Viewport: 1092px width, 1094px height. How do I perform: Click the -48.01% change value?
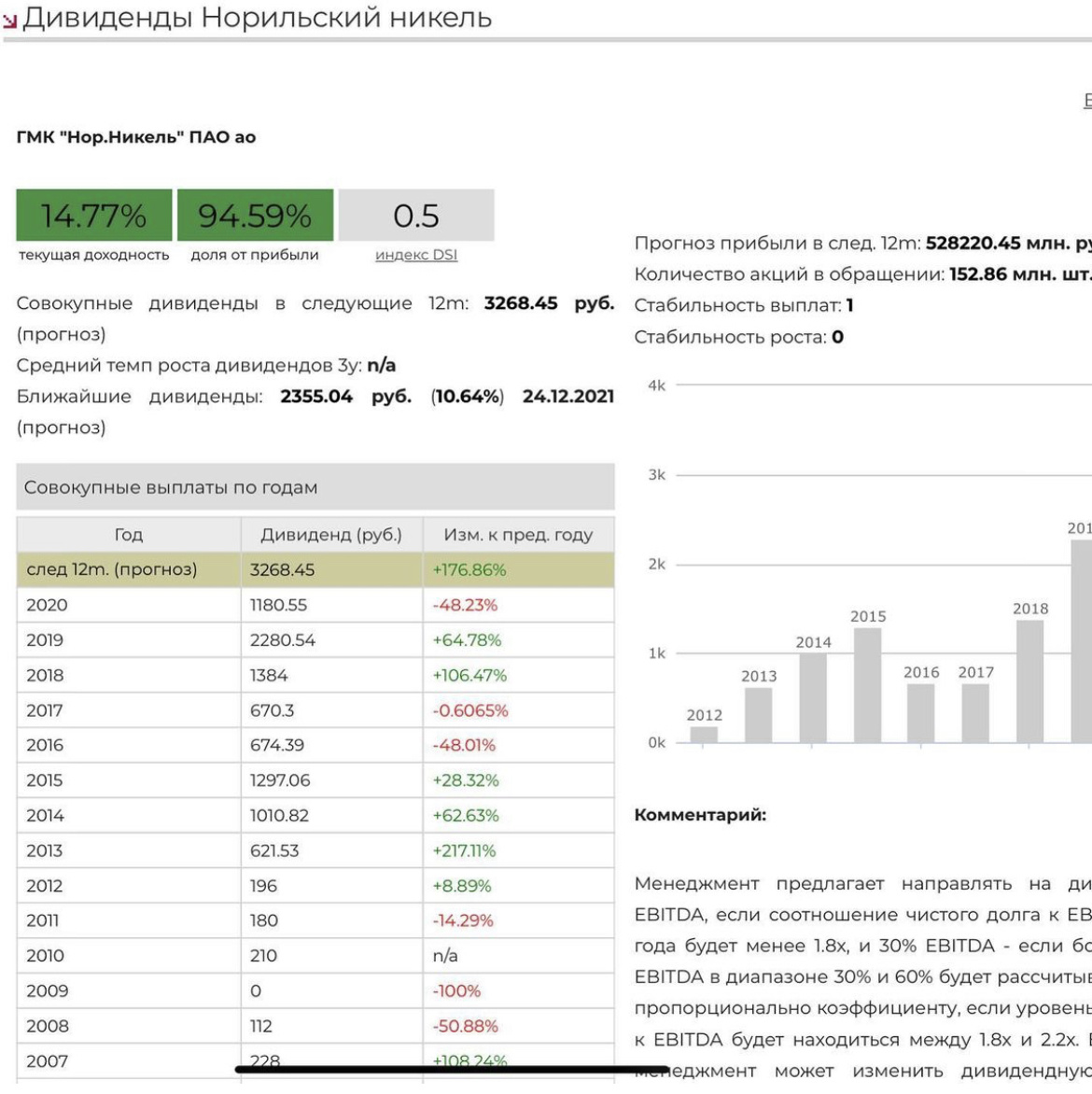(464, 745)
